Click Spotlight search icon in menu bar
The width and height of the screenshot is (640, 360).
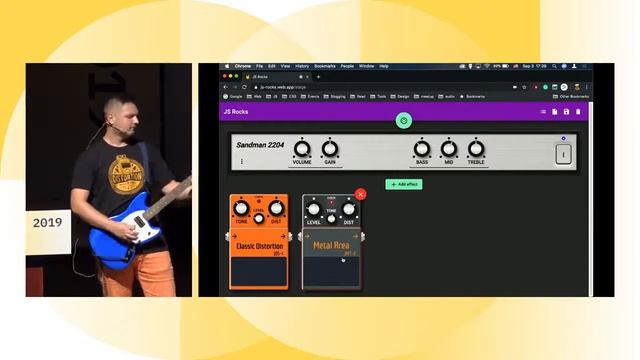(x=554, y=66)
